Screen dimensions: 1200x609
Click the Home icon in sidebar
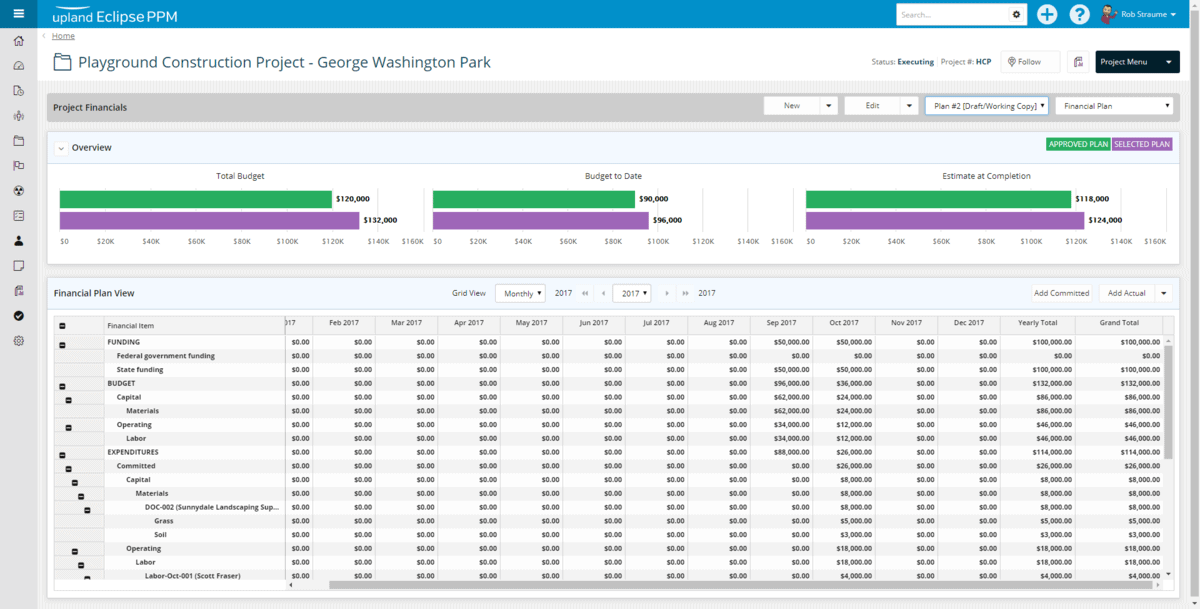tap(18, 41)
